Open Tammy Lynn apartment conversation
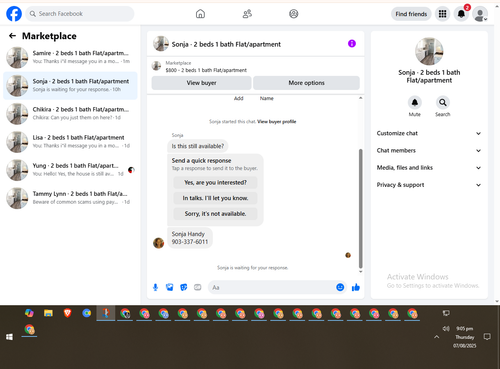 [70, 198]
